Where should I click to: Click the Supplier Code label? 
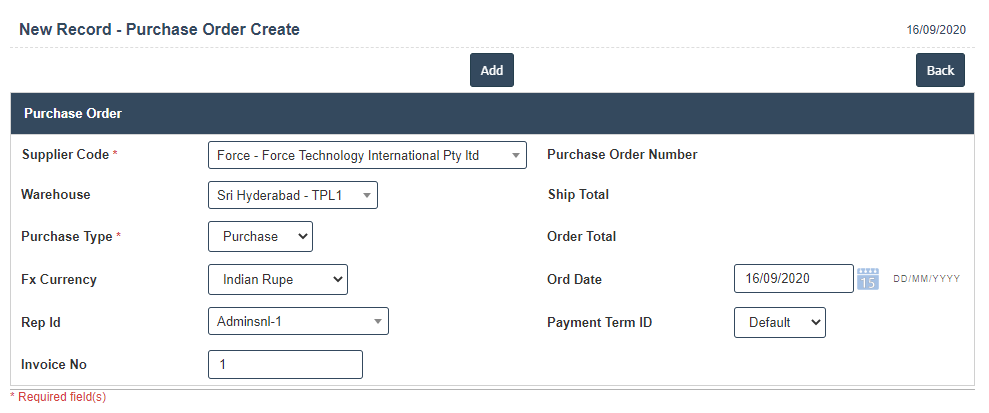point(65,155)
